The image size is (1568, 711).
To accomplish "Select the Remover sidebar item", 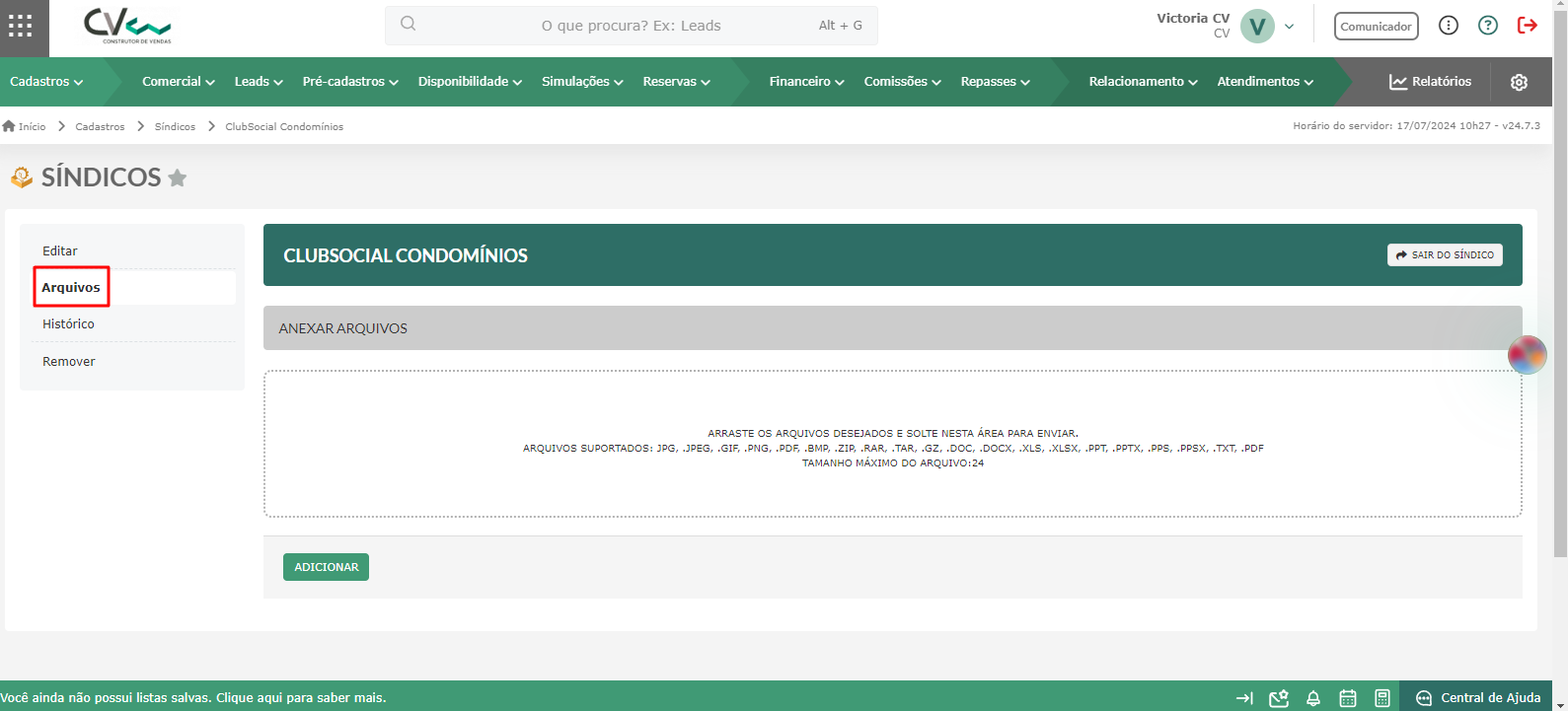I will coord(133,361).
